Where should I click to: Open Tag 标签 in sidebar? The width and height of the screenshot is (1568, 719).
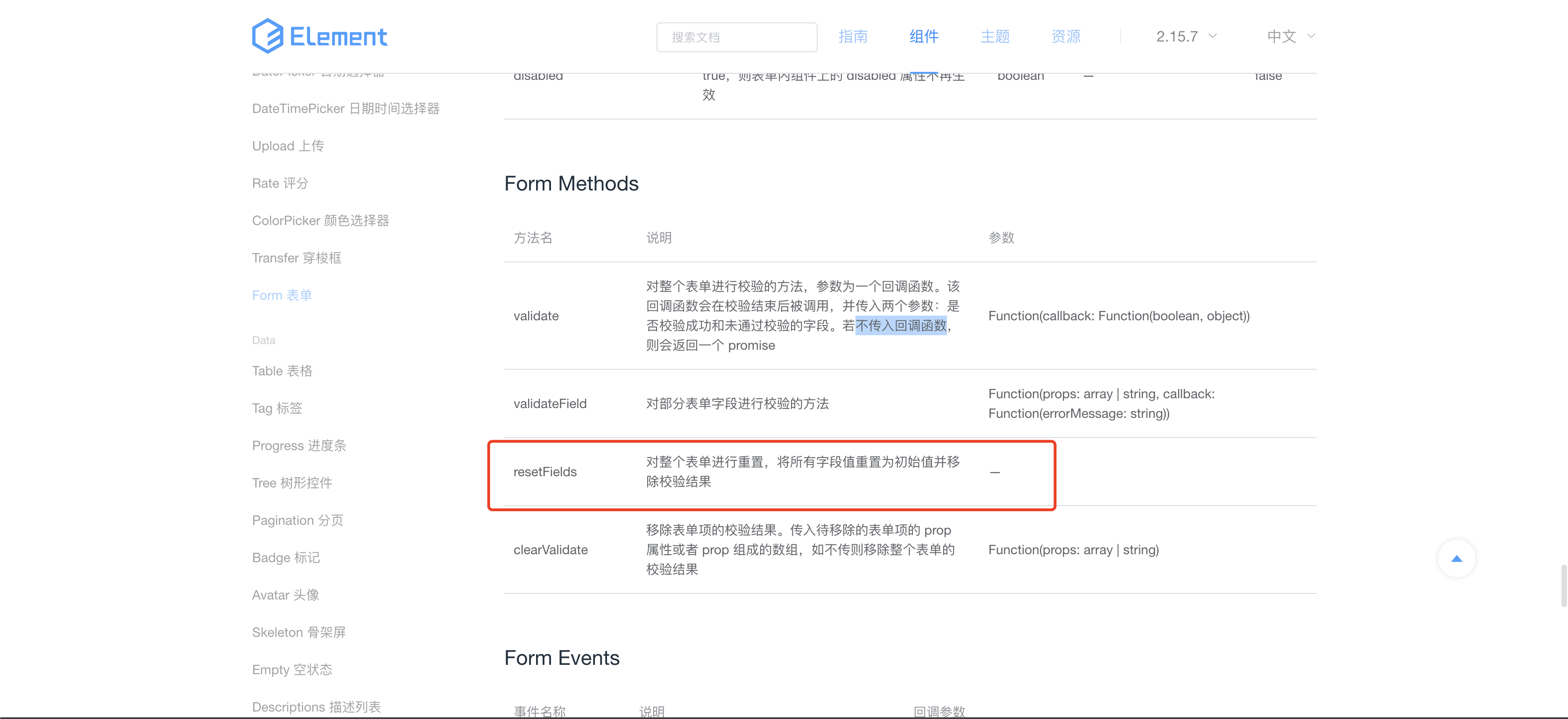pyautogui.click(x=277, y=408)
